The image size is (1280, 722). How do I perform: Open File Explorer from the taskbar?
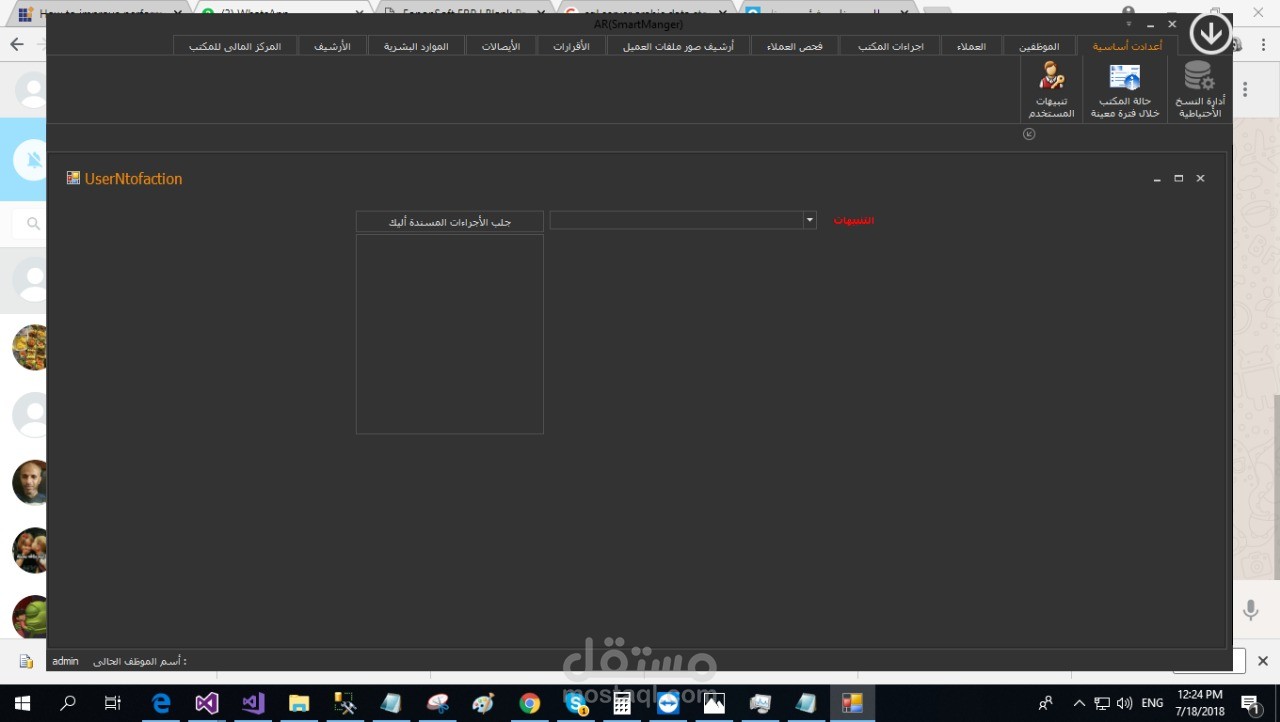pyautogui.click(x=299, y=703)
